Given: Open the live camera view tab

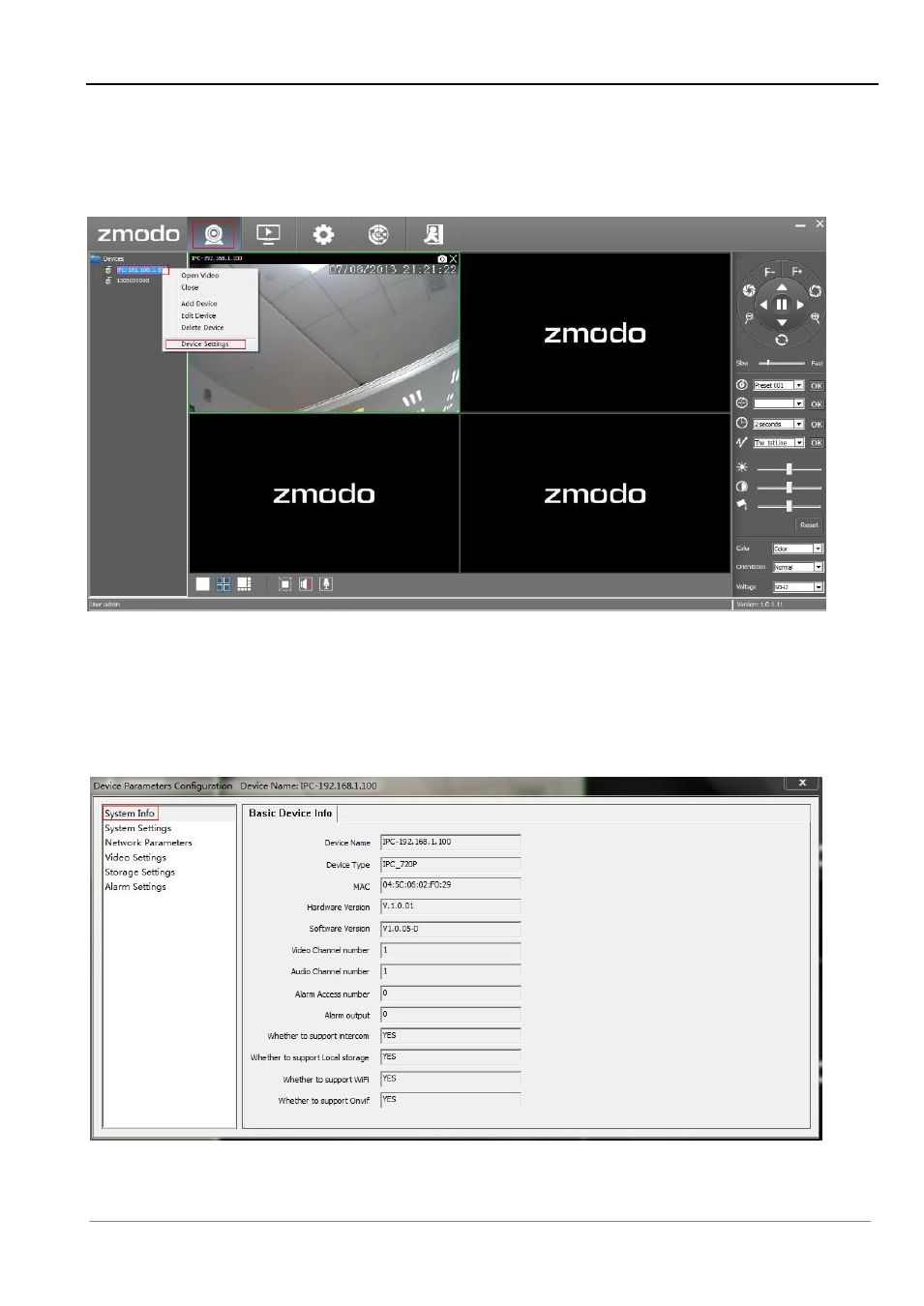Looking at the screenshot, I should coord(214,234).
